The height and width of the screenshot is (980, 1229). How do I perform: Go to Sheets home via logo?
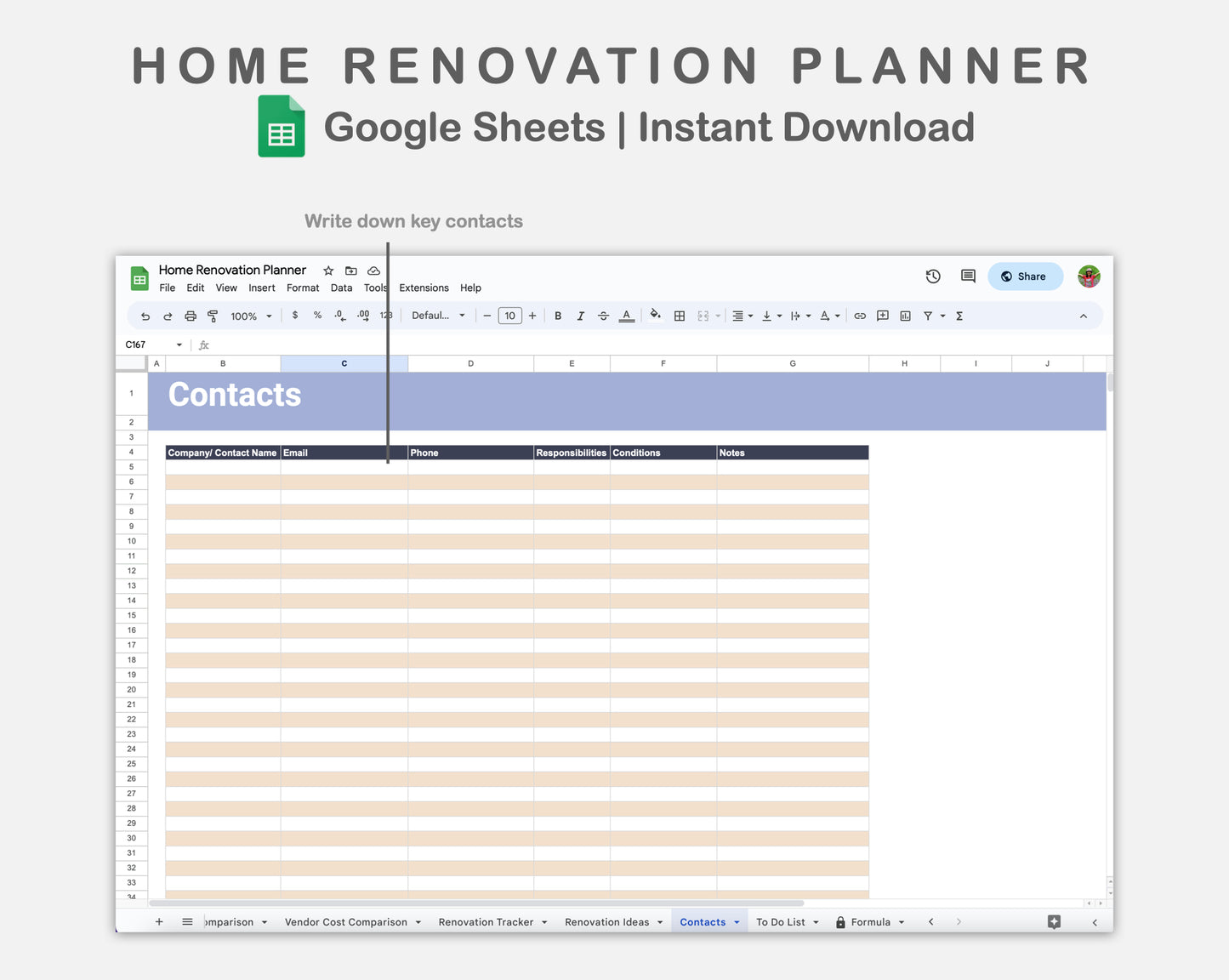[x=139, y=278]
